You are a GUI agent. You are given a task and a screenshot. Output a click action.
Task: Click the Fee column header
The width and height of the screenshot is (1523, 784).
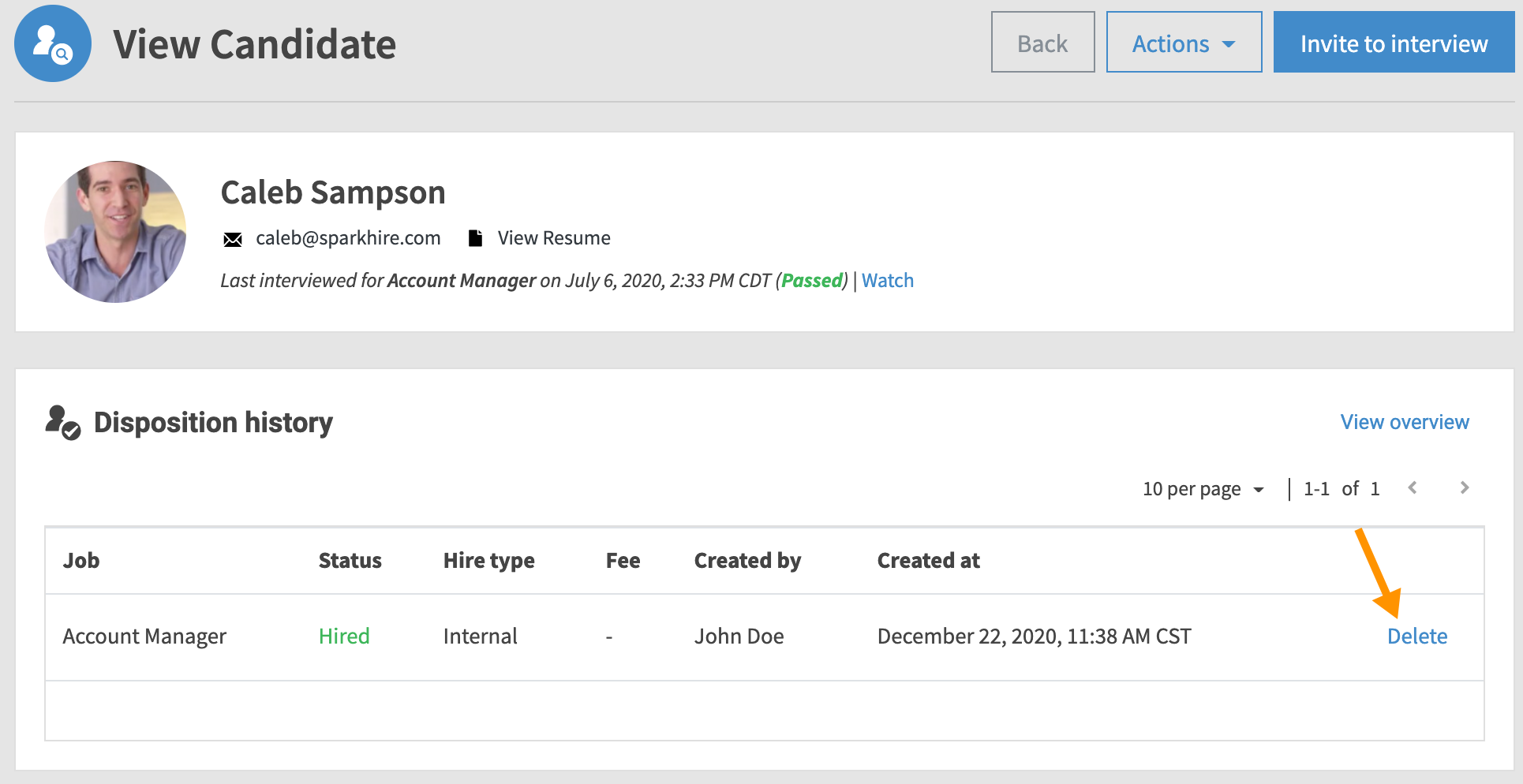pos(623,561)
